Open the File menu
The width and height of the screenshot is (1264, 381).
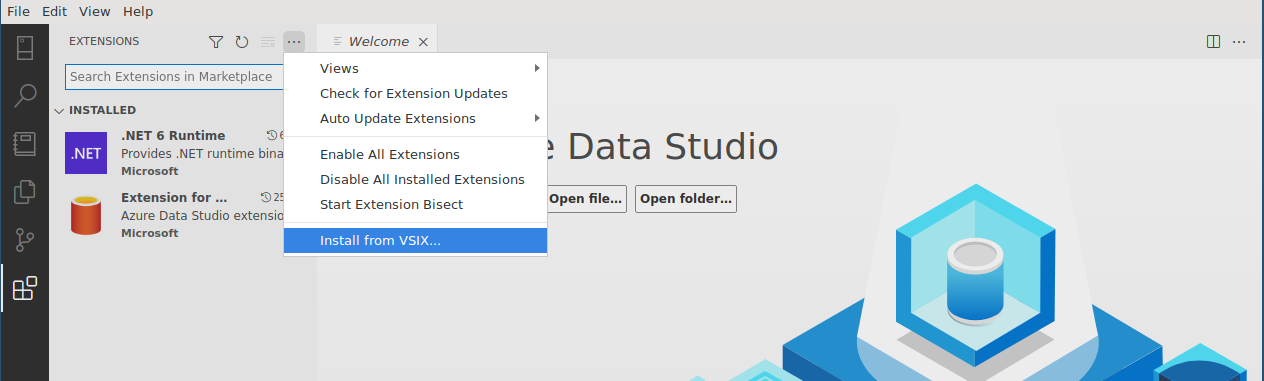point(18,11)
